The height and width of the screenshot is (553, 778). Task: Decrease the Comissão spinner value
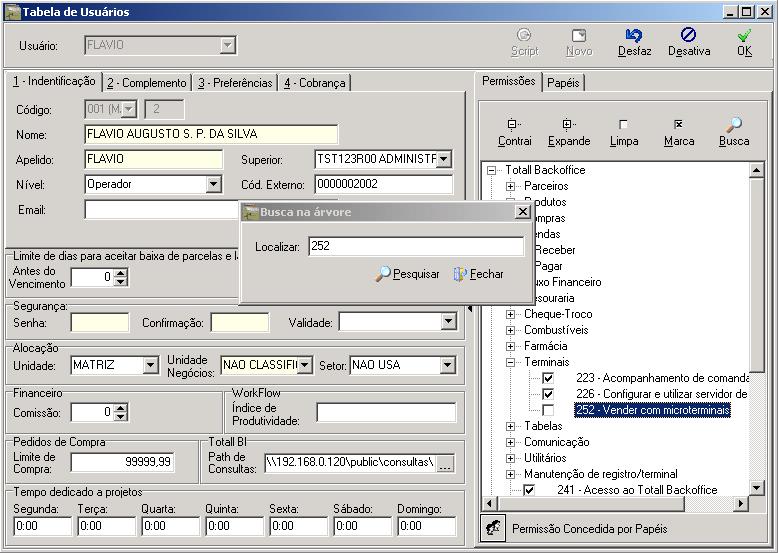(x=121, y=417)
